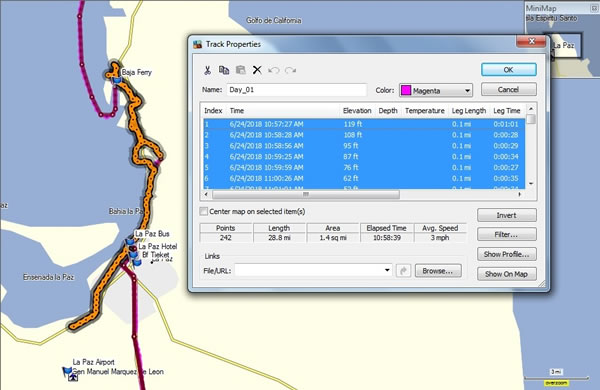Click the table scroll up arrow

(x=531, y=109)
